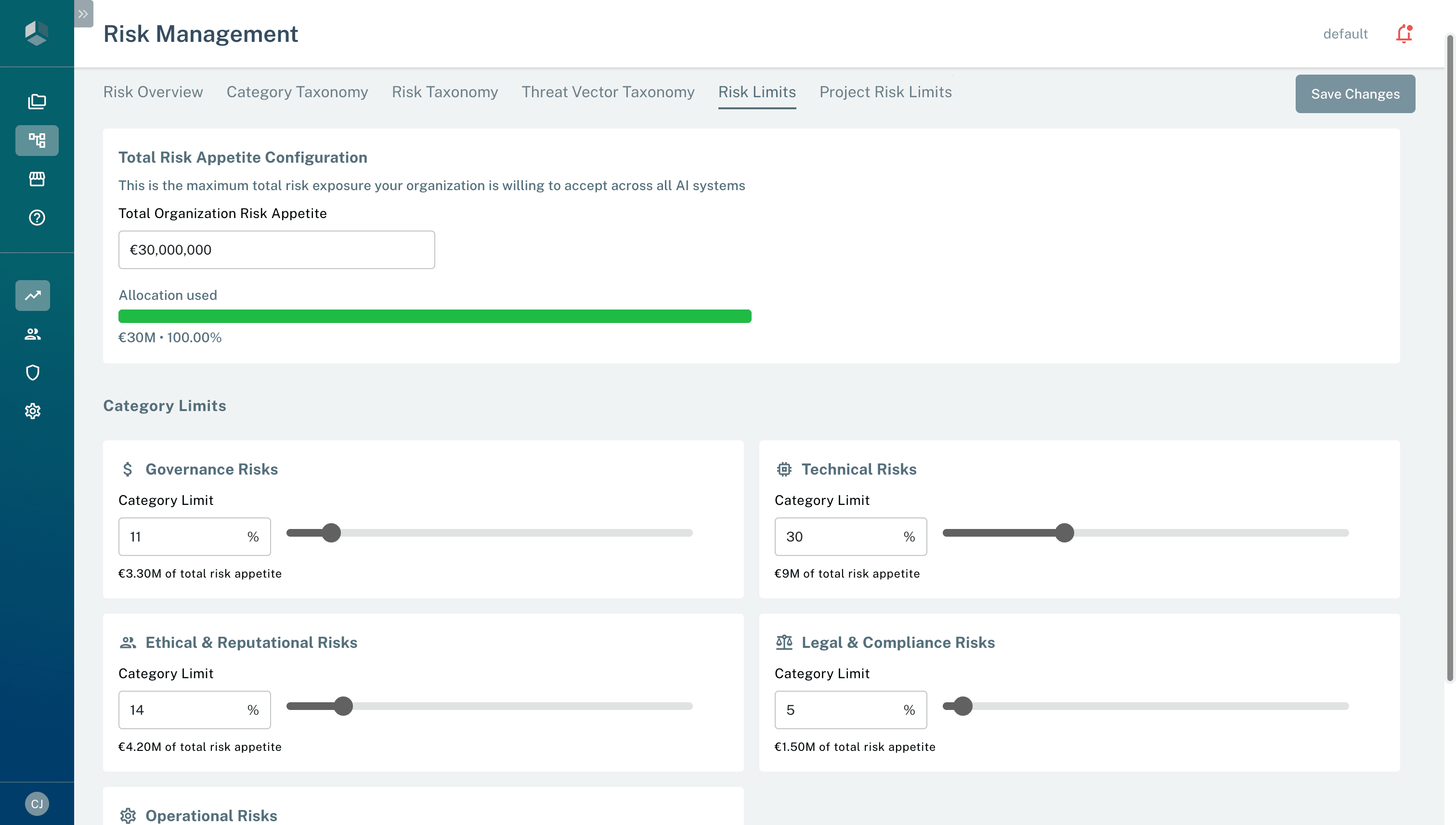Open the marketplace storefront sidebar icon
The height and width of the screenshot is (825, 1456).
(x=37, y=179)
